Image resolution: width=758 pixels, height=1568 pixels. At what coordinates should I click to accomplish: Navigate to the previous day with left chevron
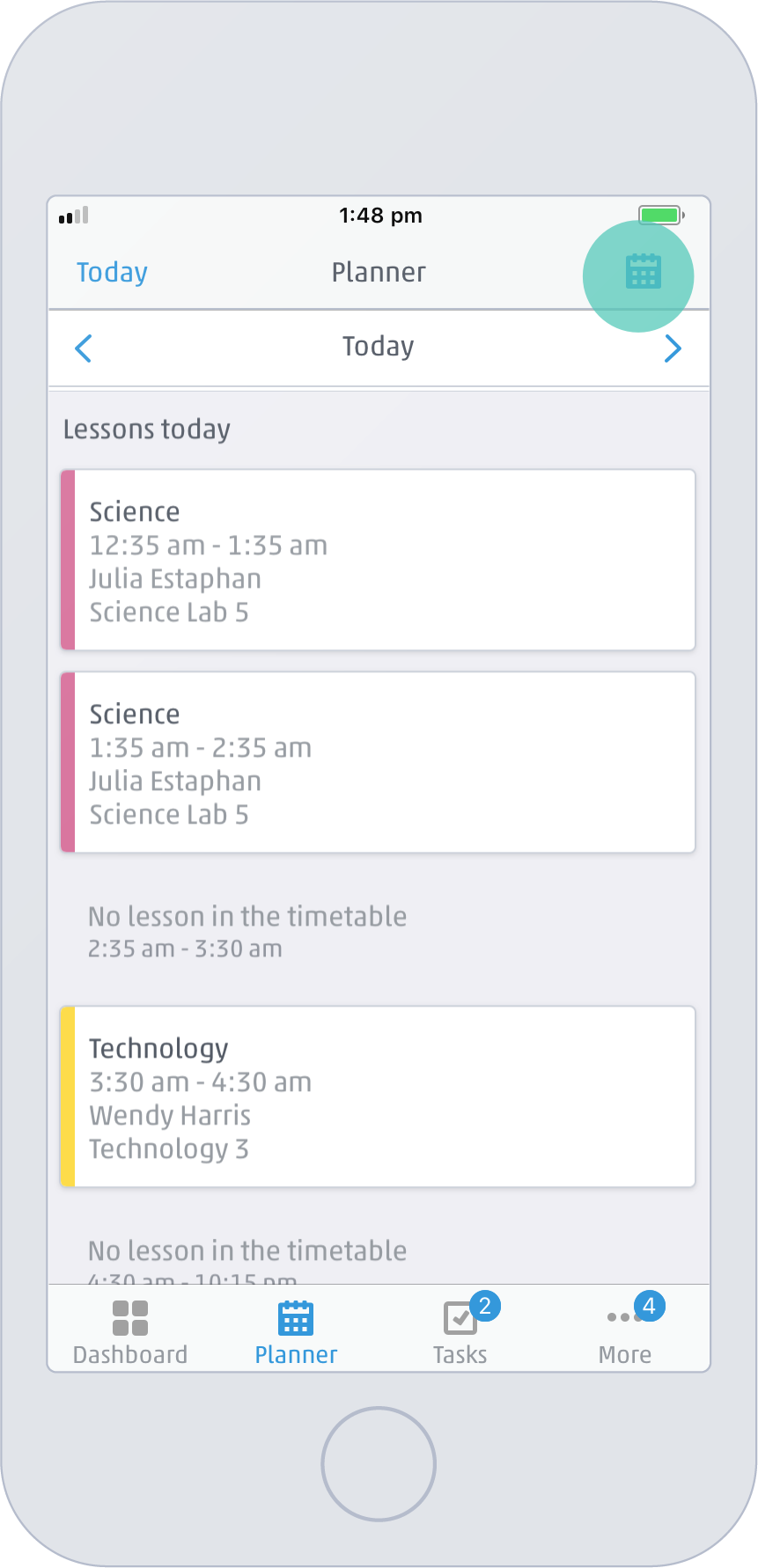point(83,348)
